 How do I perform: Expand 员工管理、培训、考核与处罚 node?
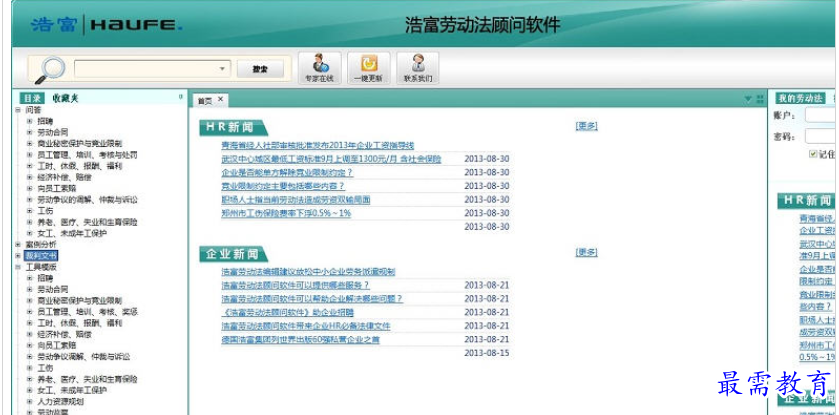[29, 155]
